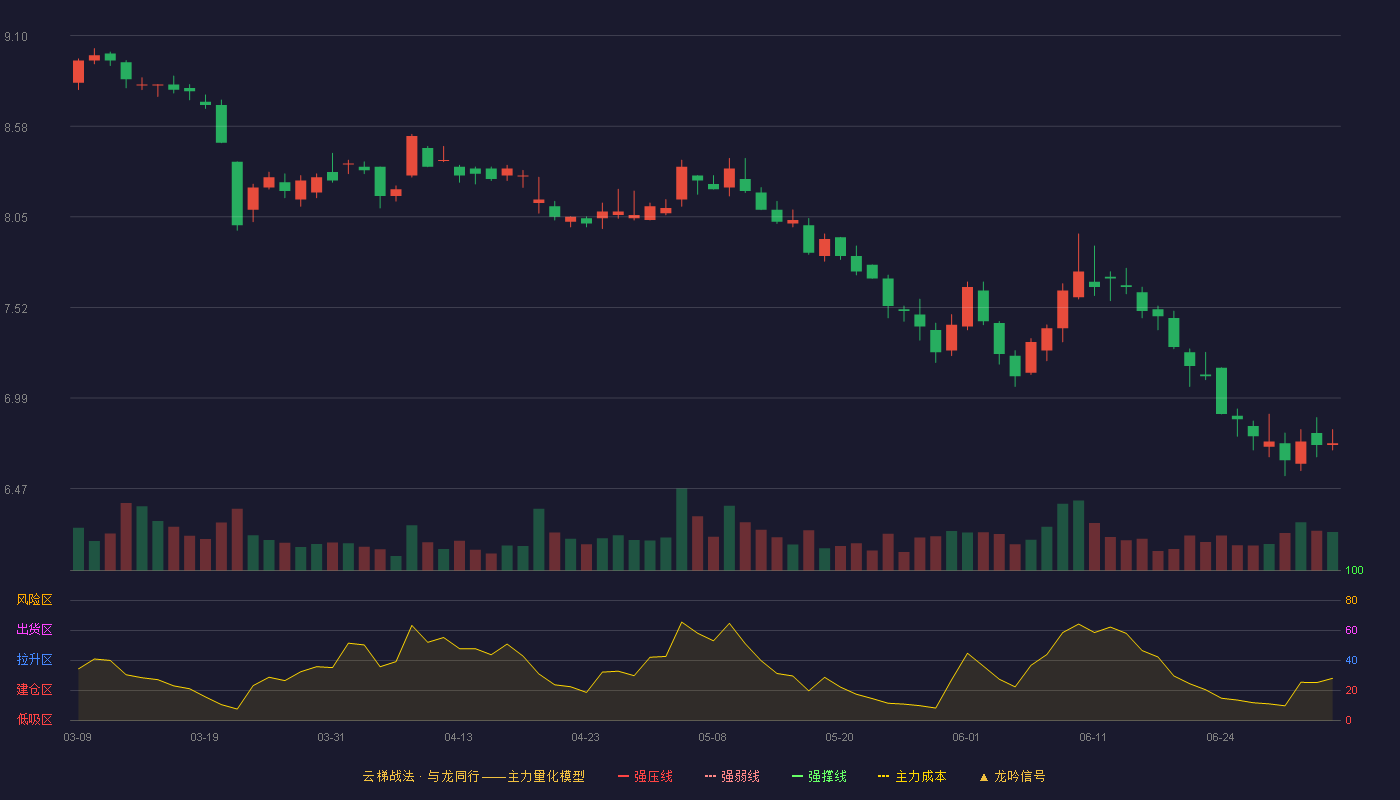
Task: Click the 03-19 date label
Action: point(204,737)
